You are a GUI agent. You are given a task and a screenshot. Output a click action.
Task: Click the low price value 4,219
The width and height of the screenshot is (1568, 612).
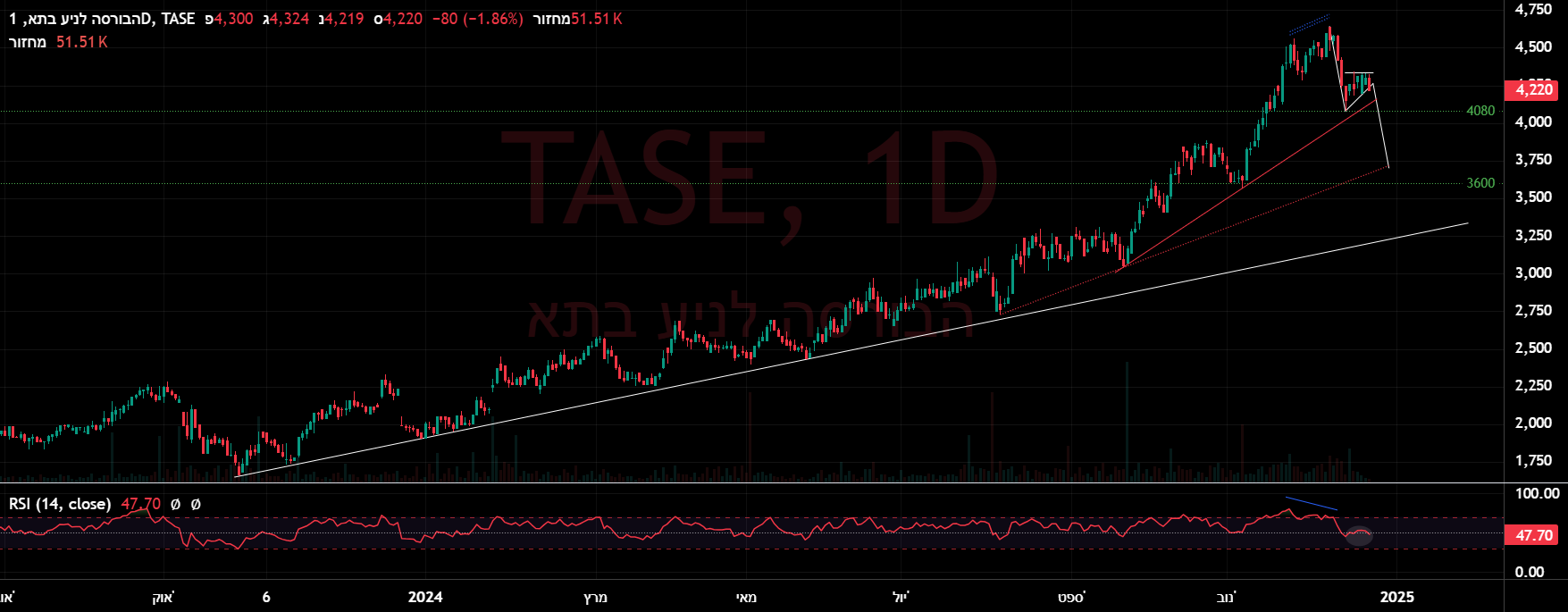coord(345,19)
